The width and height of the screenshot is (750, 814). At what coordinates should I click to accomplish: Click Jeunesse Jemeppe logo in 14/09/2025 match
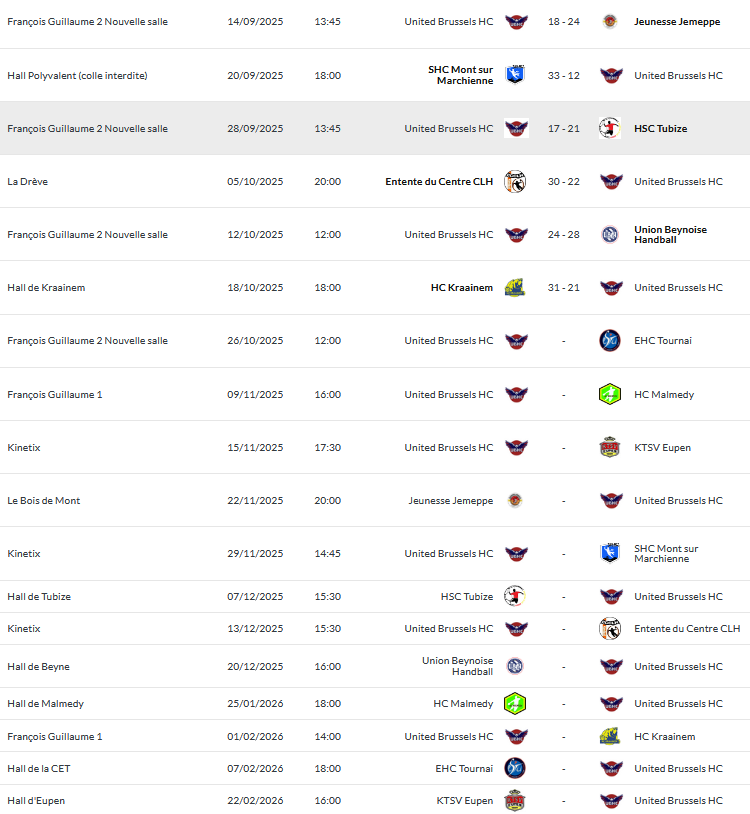[x=610, y=22]
